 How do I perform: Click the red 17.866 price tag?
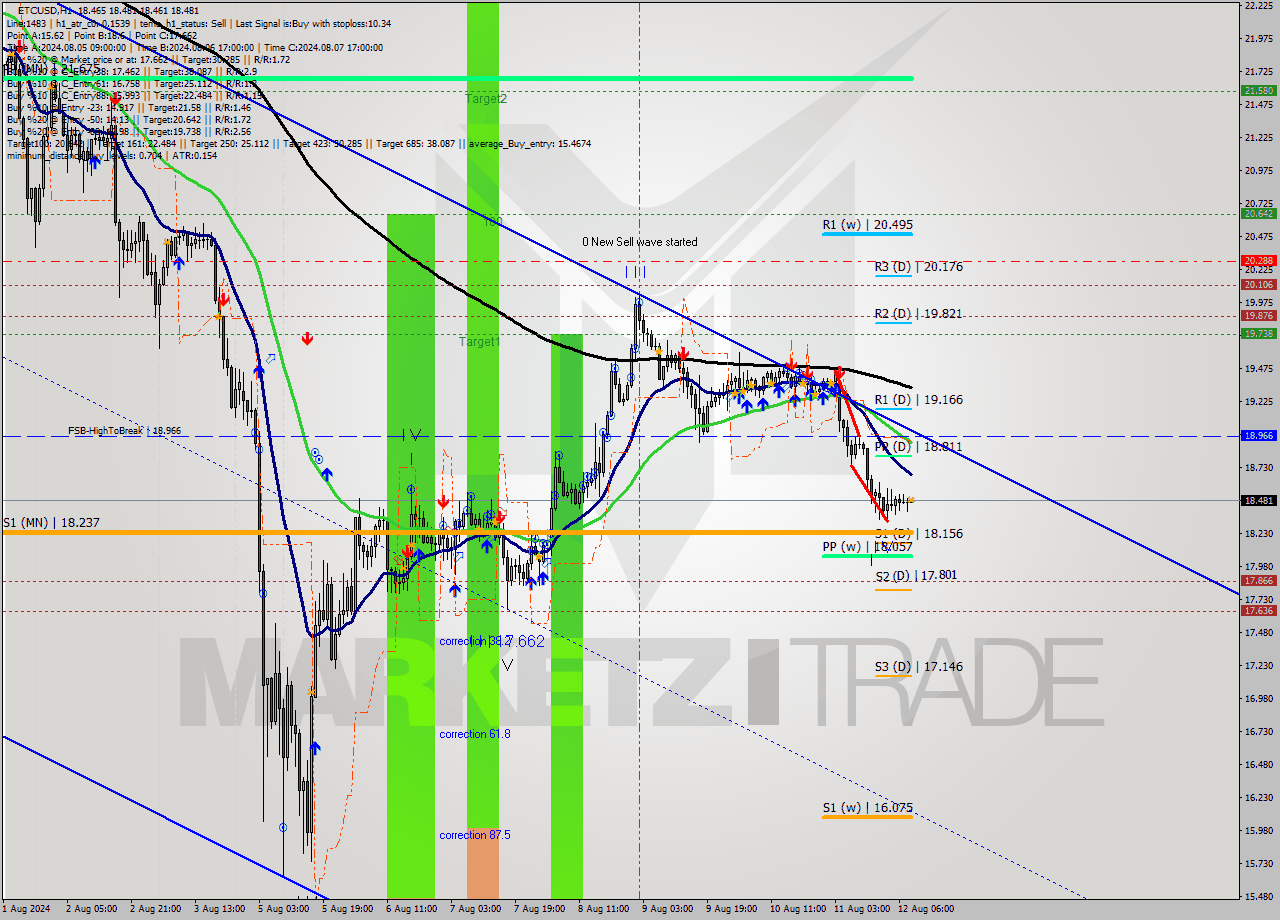1258,581
